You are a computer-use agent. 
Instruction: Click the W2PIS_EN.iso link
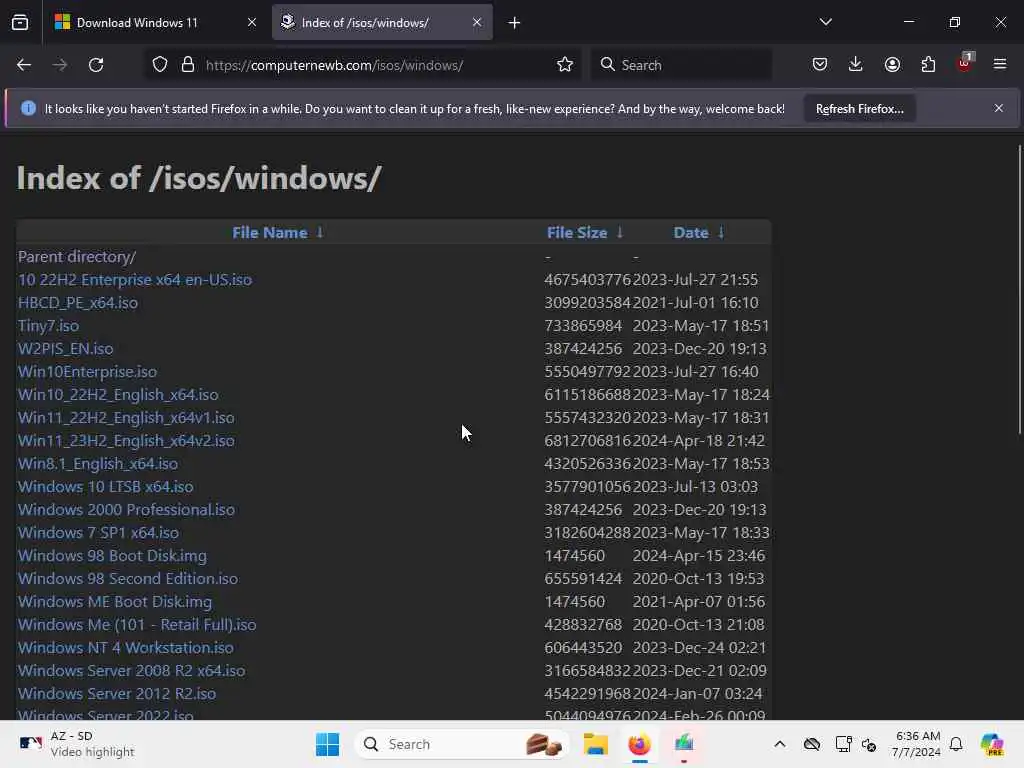click(x=65, y=349)
